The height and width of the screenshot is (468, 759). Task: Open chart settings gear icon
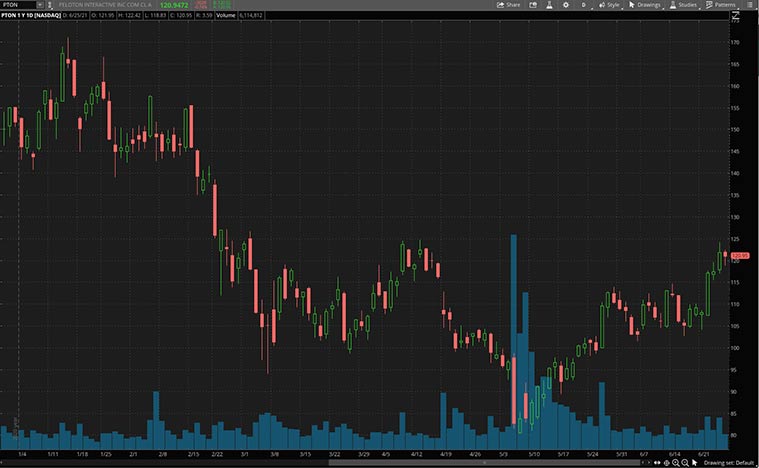coord(566,5)
